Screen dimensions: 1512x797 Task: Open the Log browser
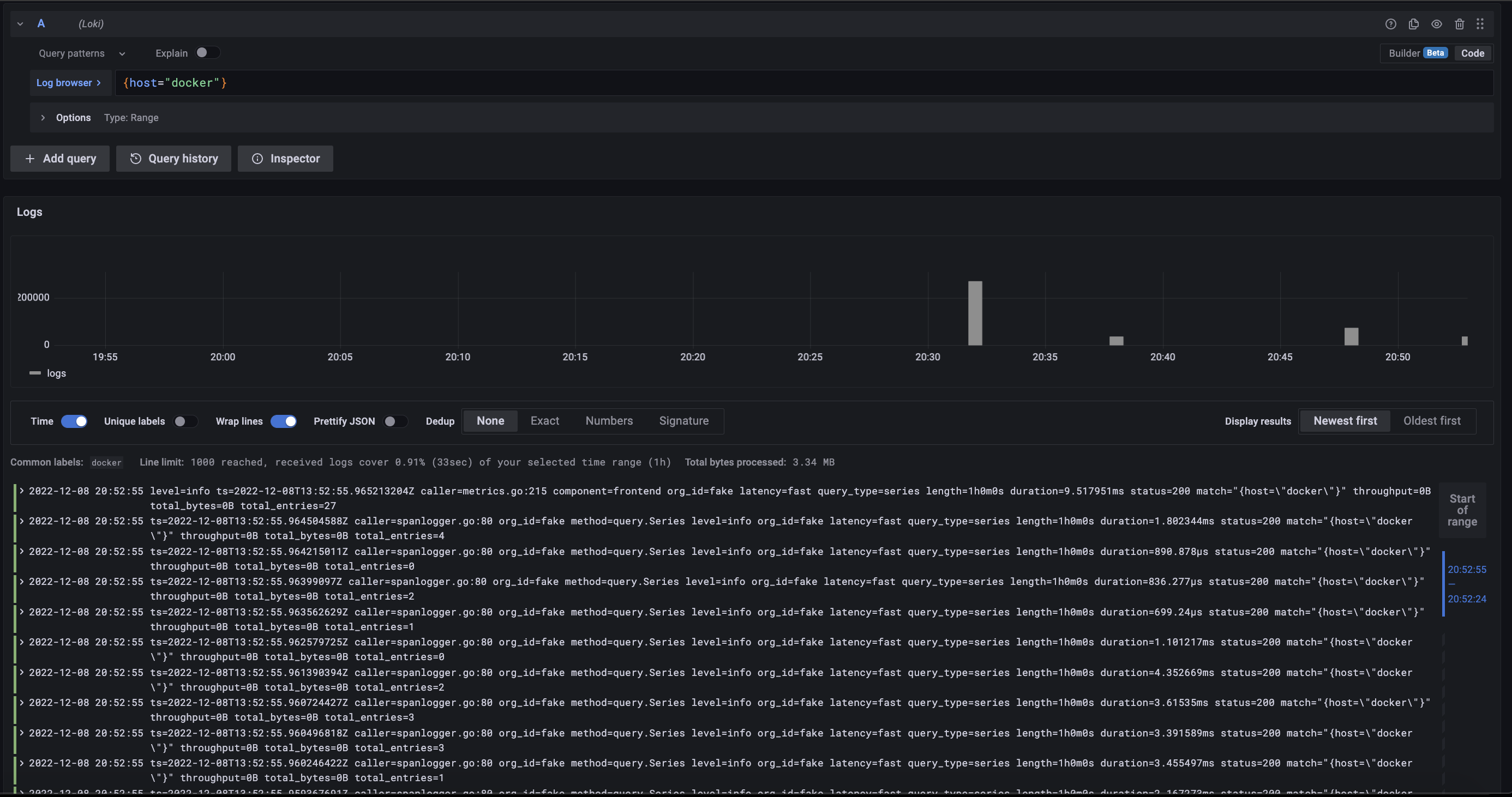69,83
